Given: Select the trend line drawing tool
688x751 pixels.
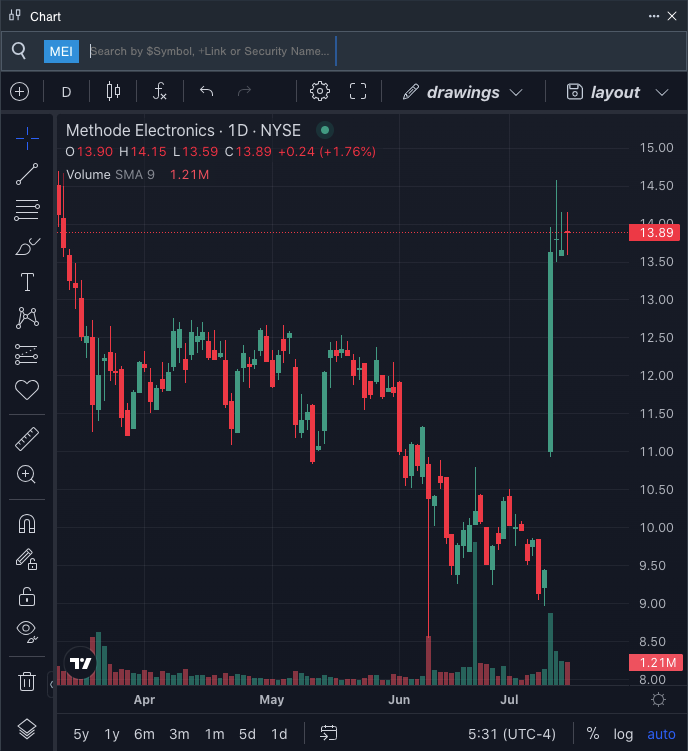Looking at the screenshot, I should [x=27, y=174].
